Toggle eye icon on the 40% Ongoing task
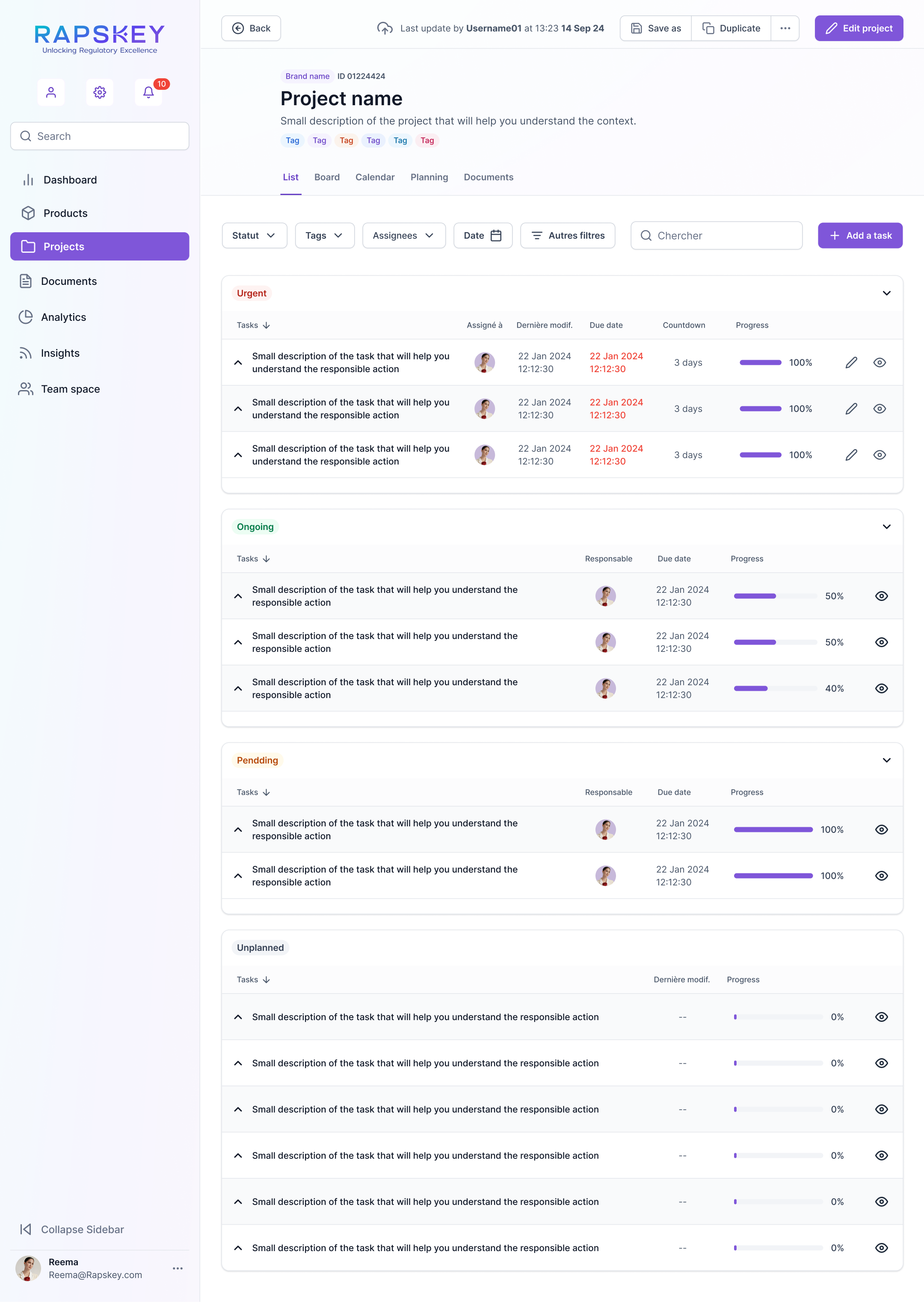 coord(881,688)
